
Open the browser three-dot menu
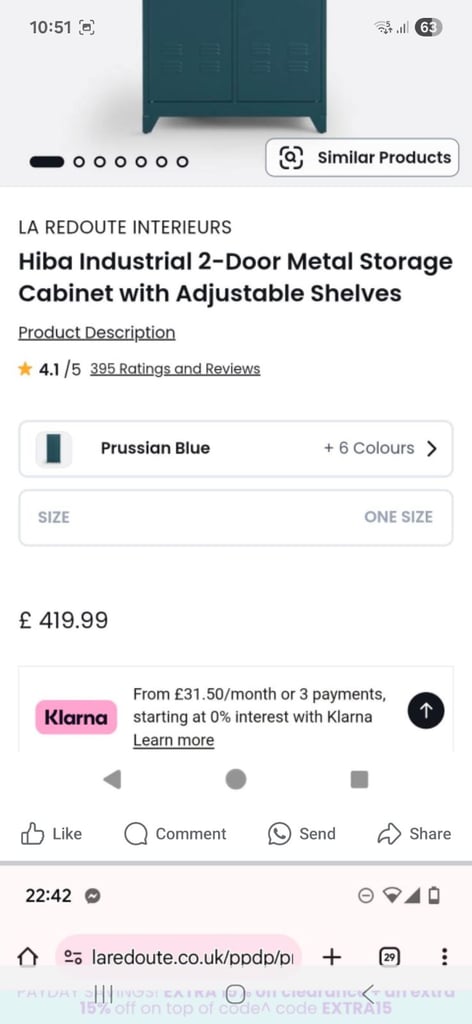click(445, 957)
